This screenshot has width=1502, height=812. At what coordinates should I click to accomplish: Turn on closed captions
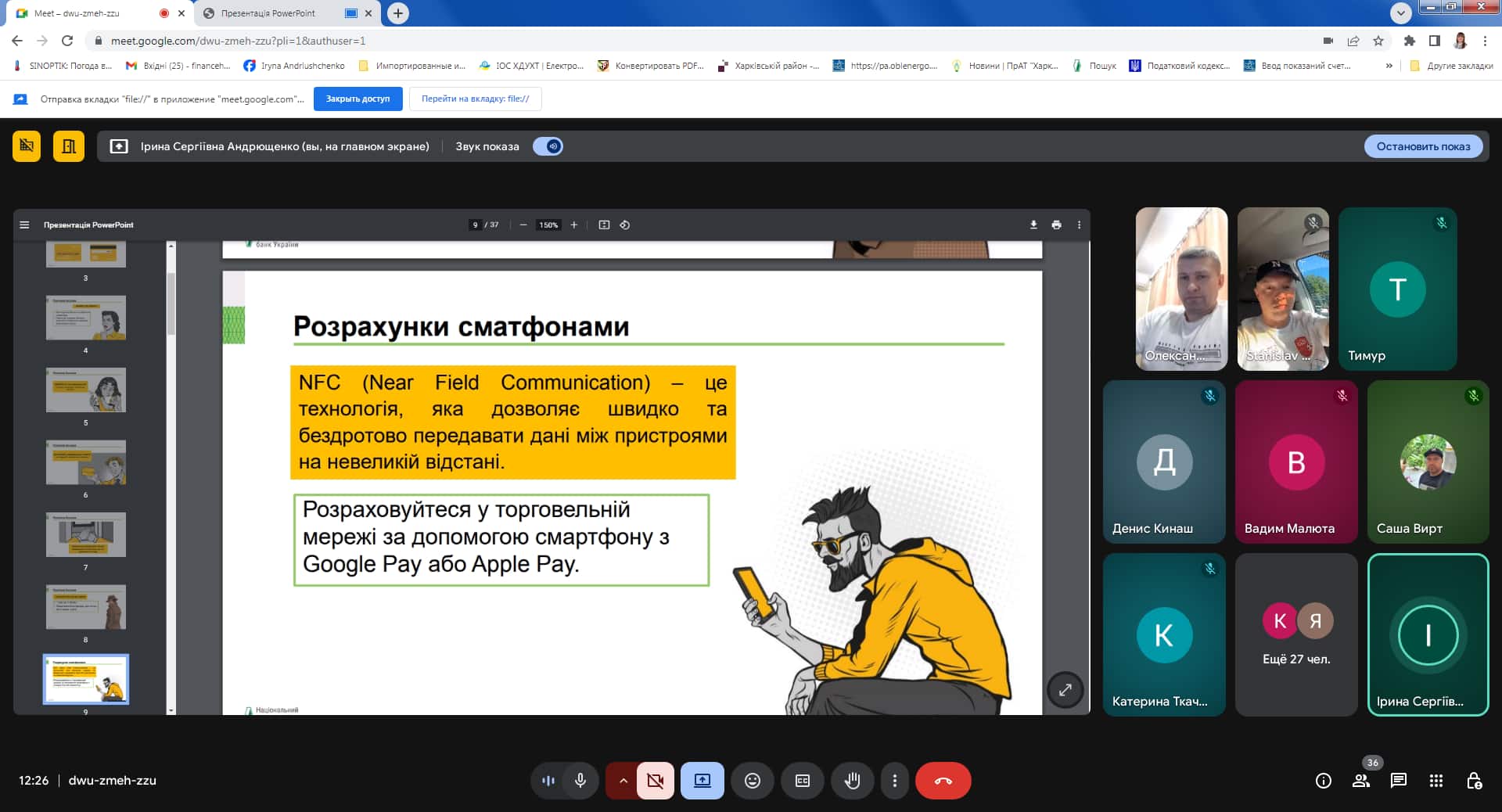pyautogui.click(x=802, y=781)
